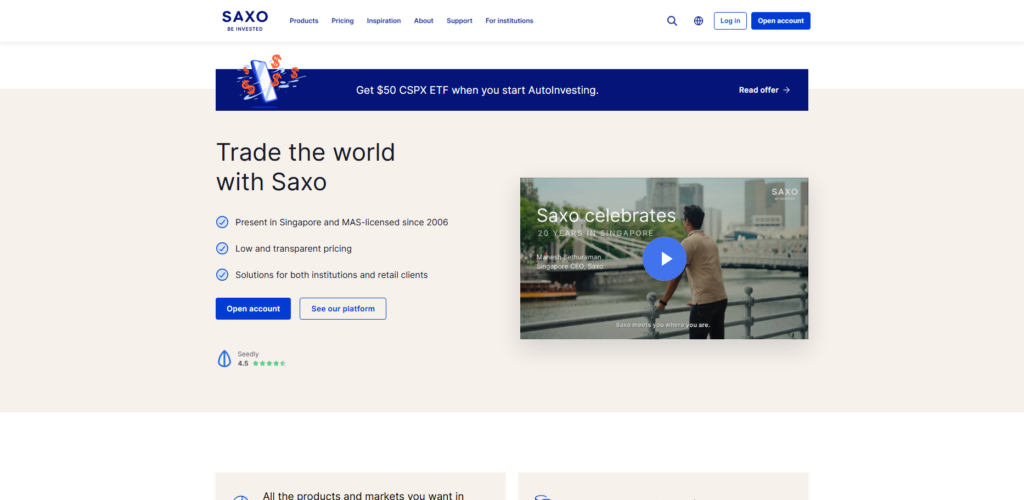This screenshot has width=1024, height=500.
Task: Click text "Low and transparent pricing"
Action: [293, 249]
